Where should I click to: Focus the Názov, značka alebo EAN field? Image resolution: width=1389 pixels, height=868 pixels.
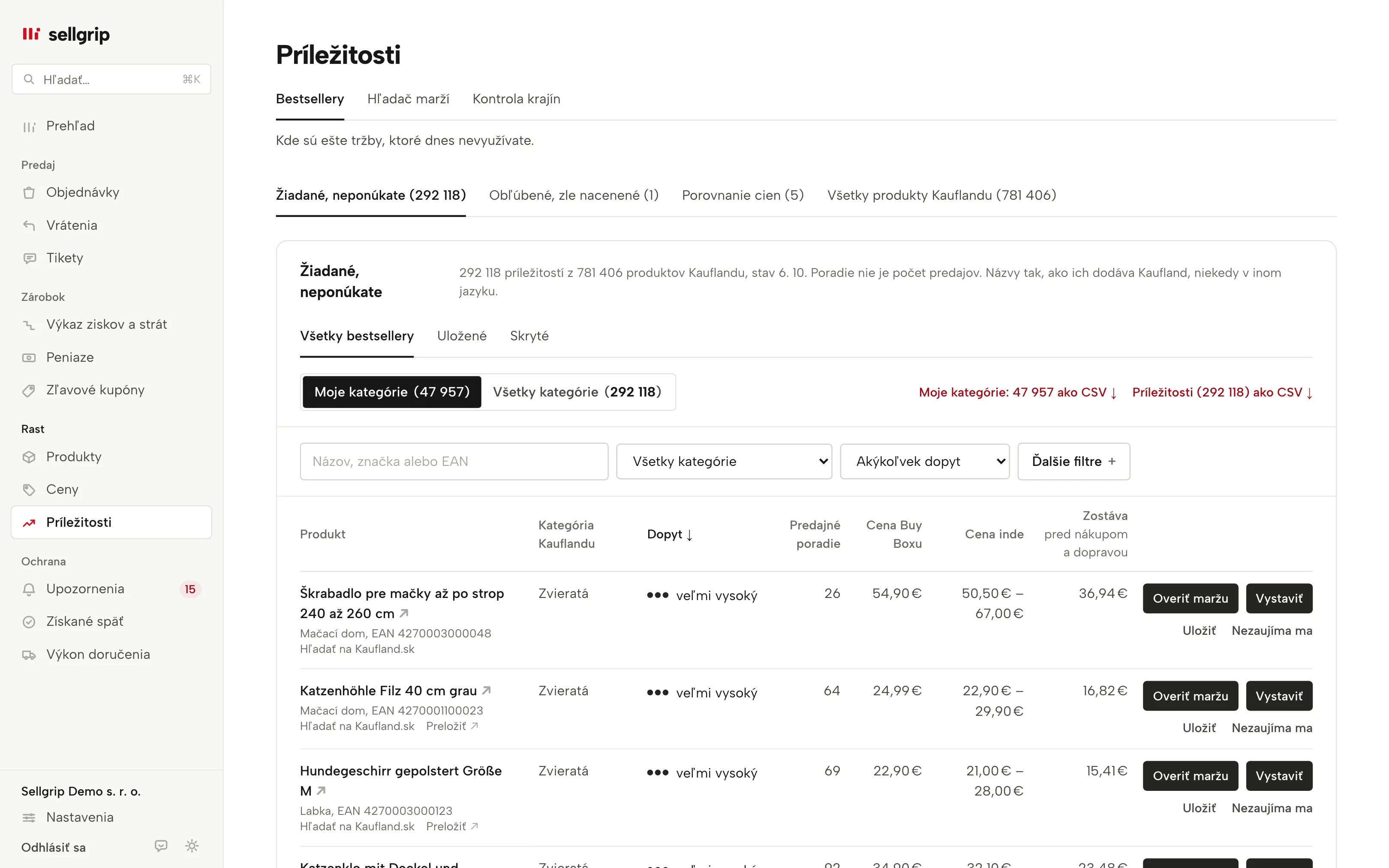[x=454, y=462]
